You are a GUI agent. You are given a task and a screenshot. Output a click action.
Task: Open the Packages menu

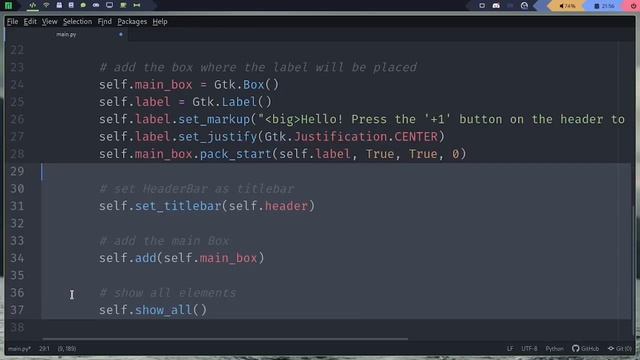coord(132,22)
